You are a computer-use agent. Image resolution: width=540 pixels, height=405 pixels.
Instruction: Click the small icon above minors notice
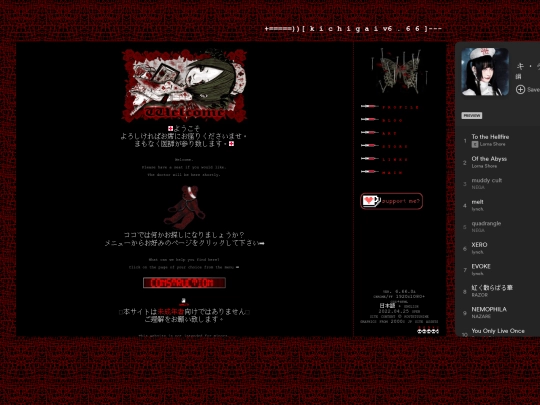click(184, 301)
